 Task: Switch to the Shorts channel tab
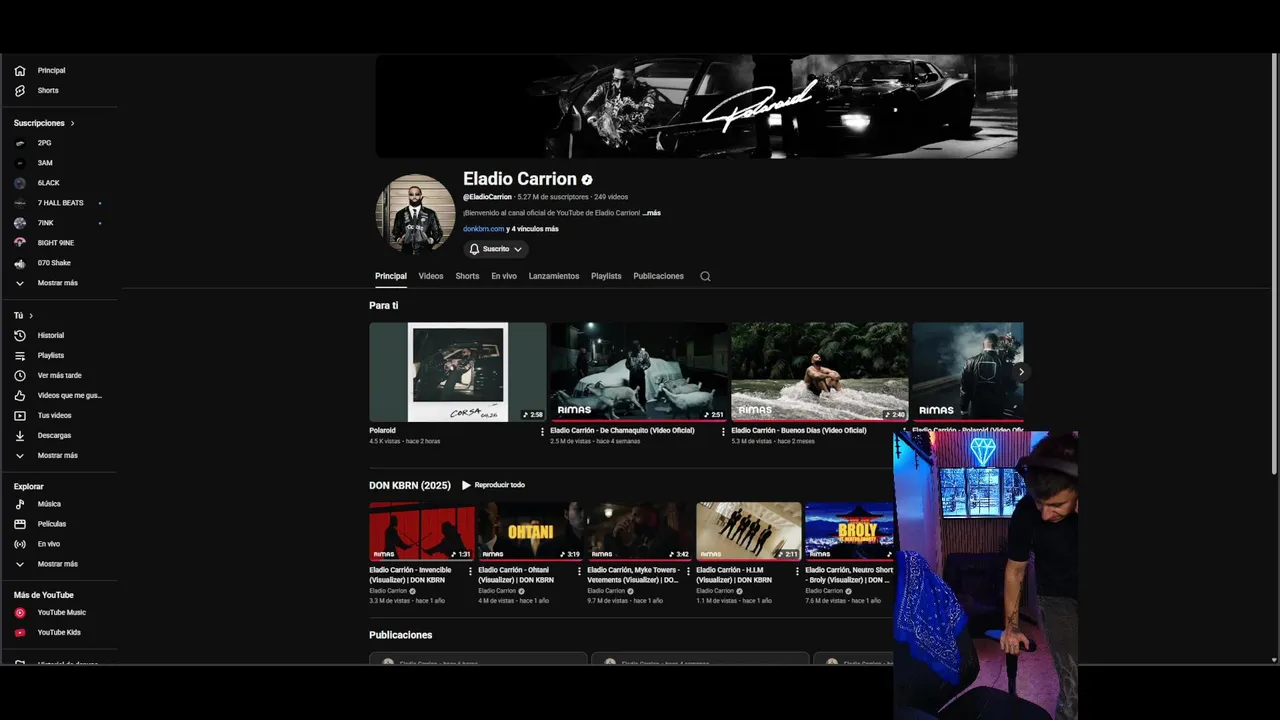pos(467,276)
